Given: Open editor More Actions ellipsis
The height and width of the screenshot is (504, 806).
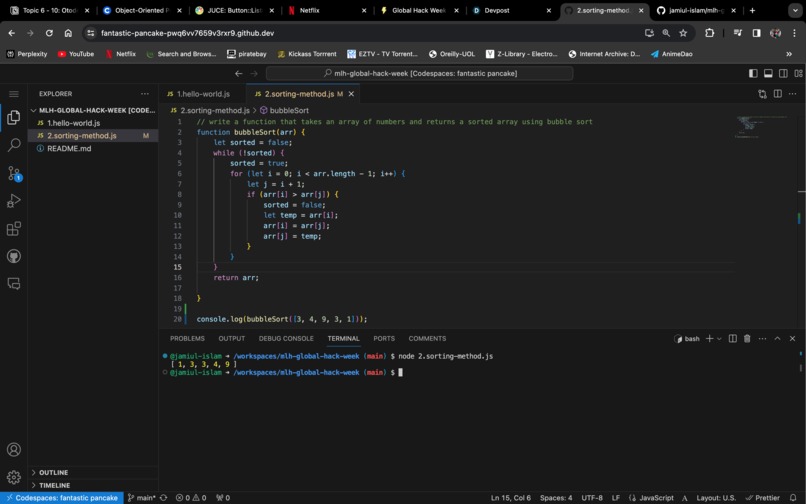Looking at the screenshot, I should click(x=793, y=94).
